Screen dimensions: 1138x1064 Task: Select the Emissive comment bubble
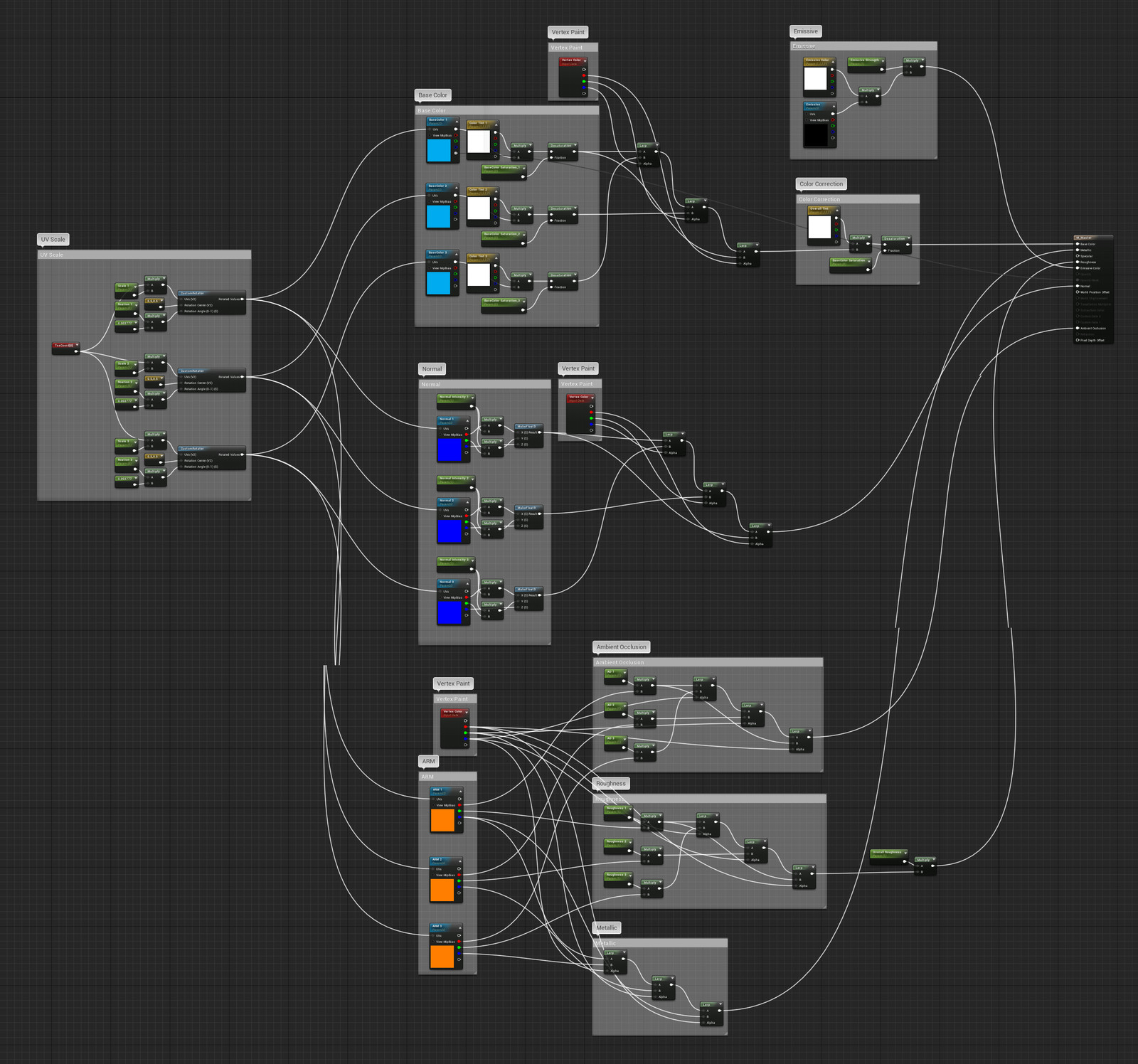pos(806,31)
